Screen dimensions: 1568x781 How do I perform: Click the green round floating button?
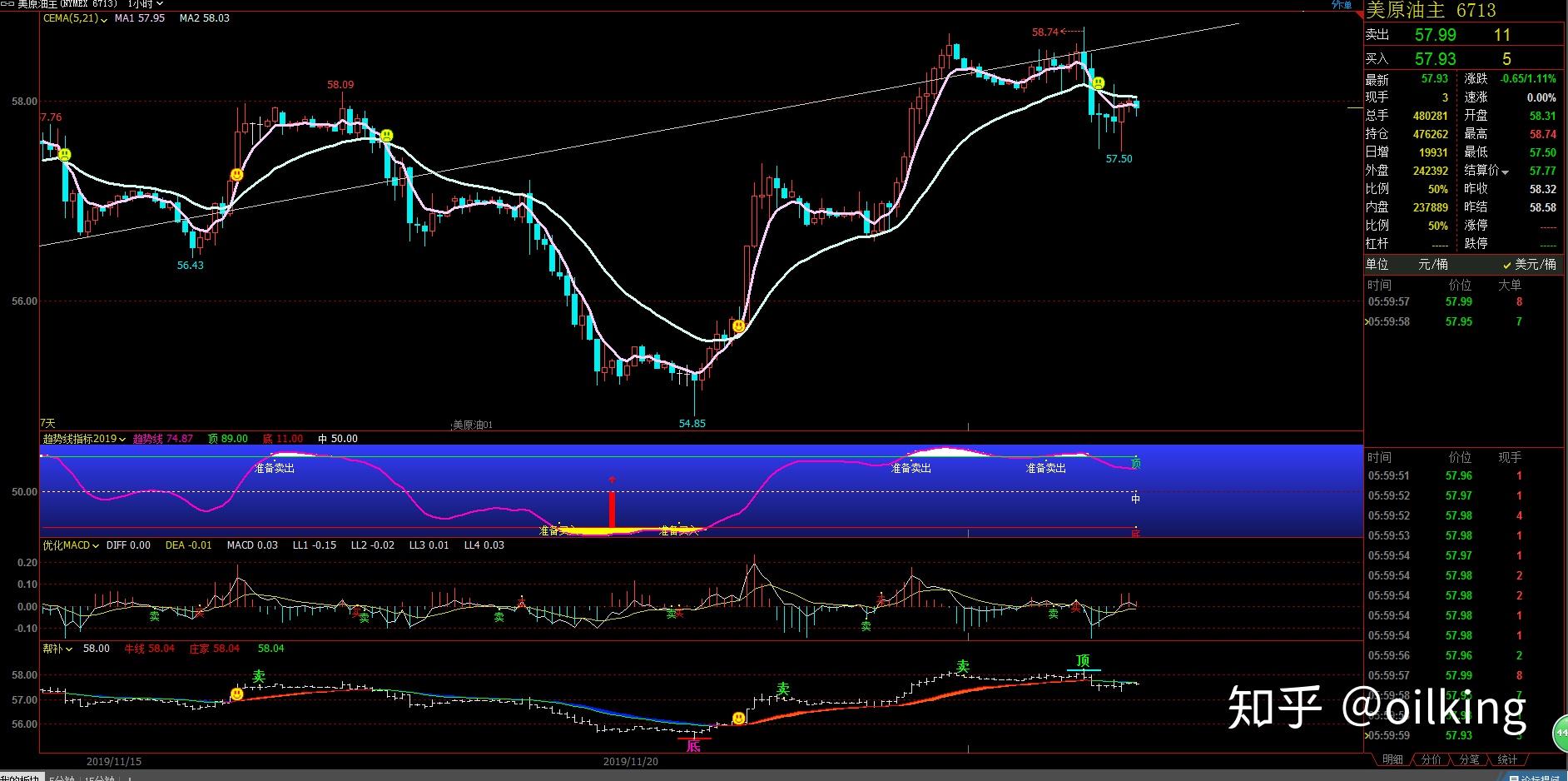[x=1561, y=733]
